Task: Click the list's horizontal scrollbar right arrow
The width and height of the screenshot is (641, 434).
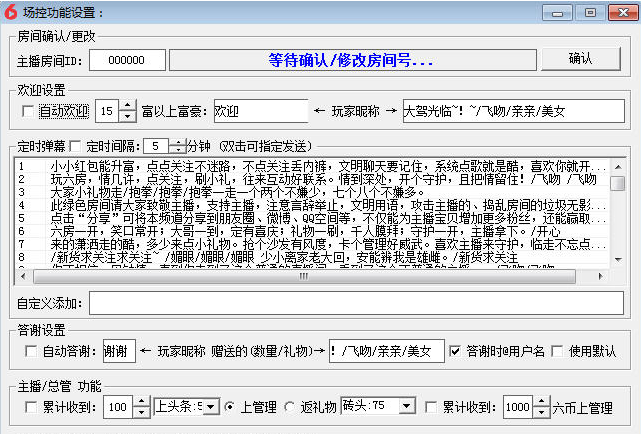Action: 600,276
